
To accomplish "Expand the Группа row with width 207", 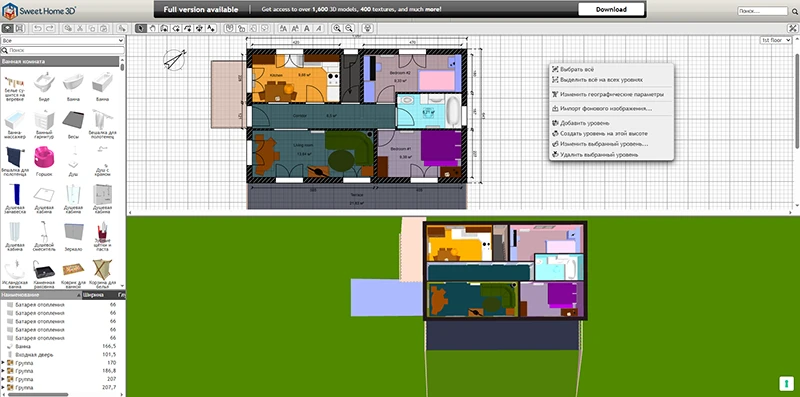I will pyautogui.click(x=4, y=379).
